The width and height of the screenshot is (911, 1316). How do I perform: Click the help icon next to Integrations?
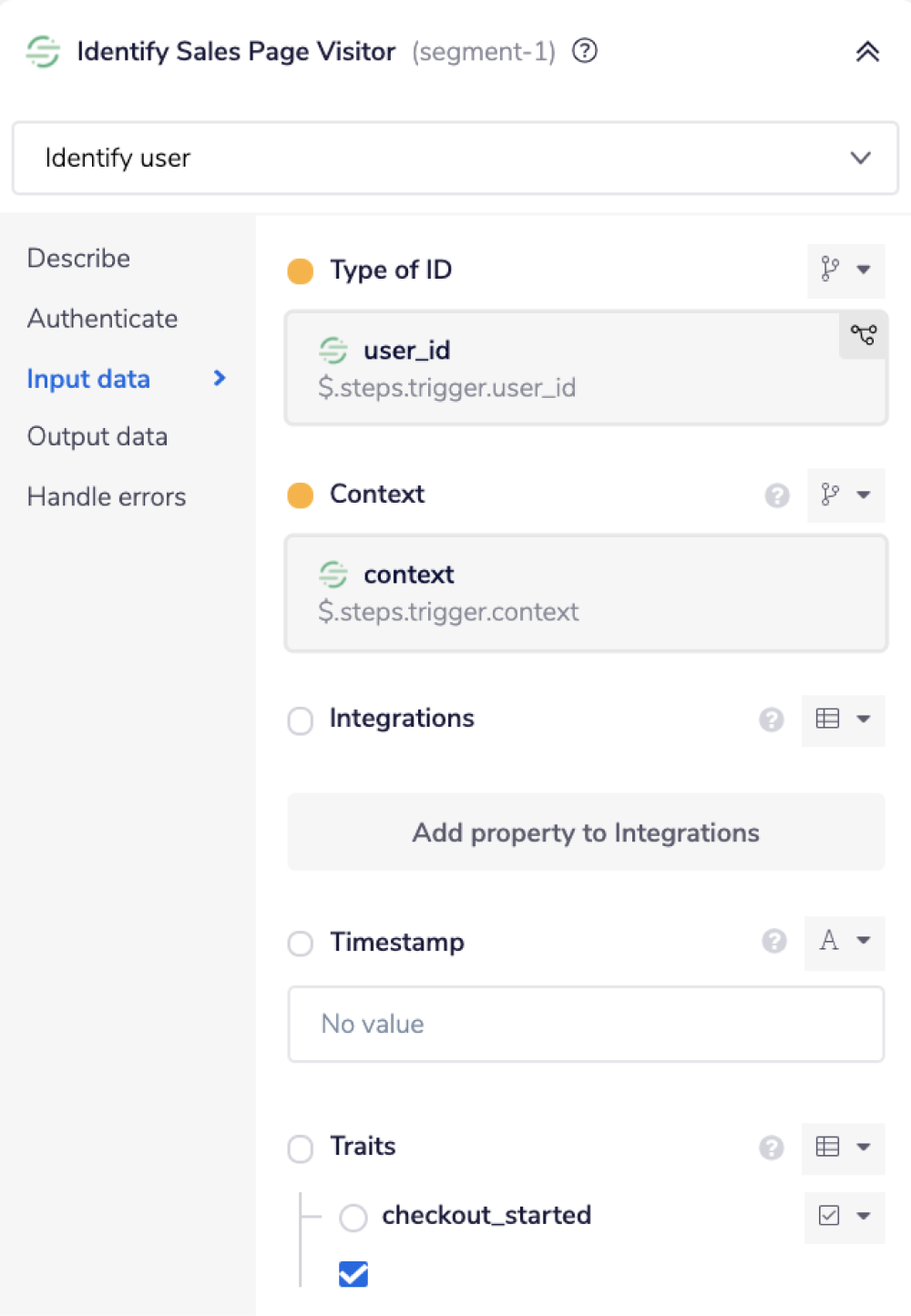click(x=772, y=720)
